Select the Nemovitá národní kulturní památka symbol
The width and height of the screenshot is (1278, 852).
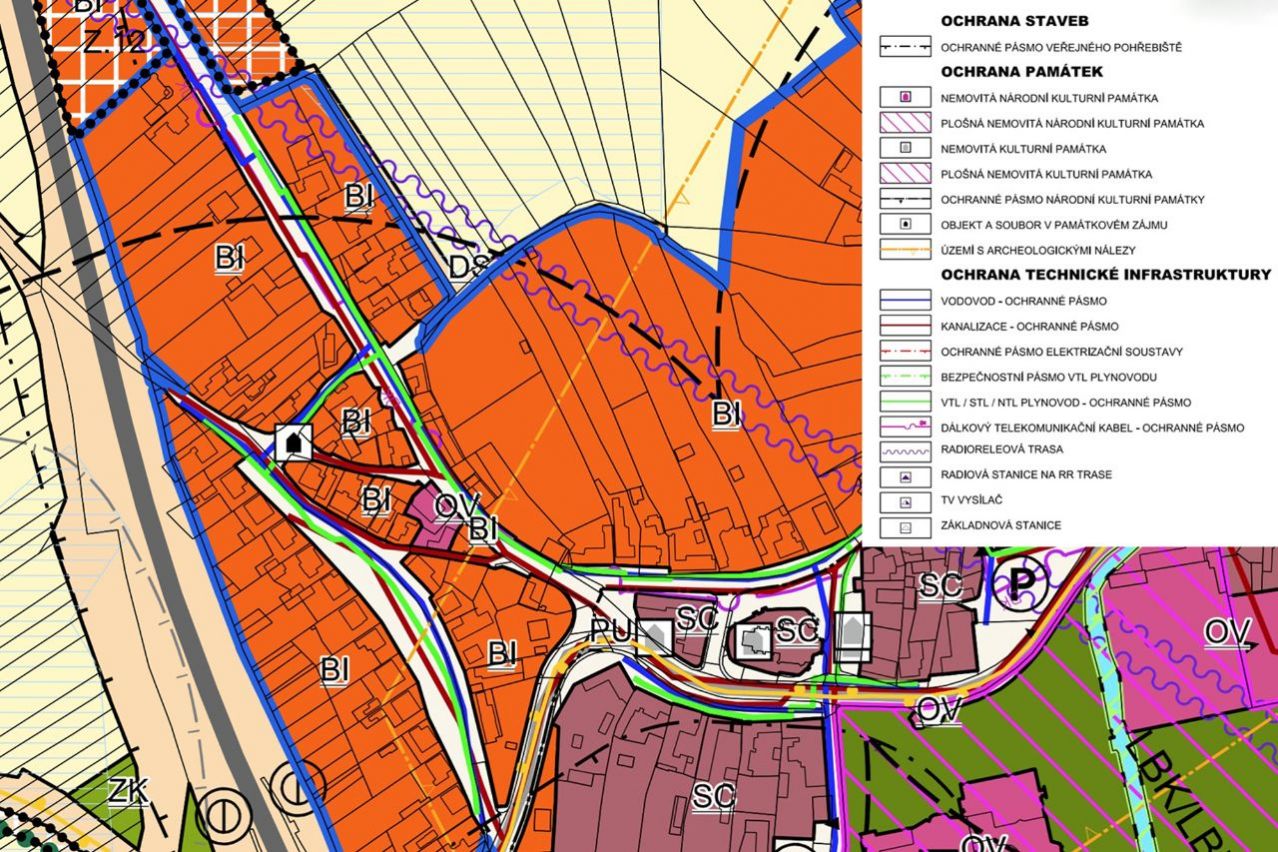click(905, 98)
